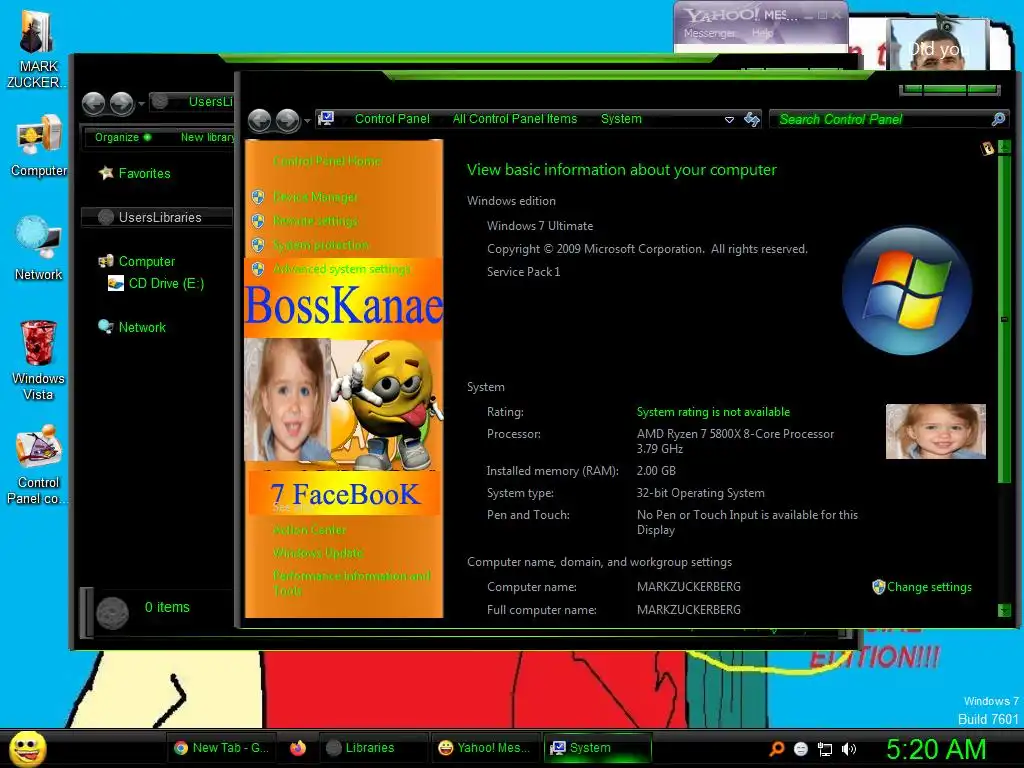Select All Control Panel Items breadcrumb
The image size is (1024, 768).
pos(515,119)
